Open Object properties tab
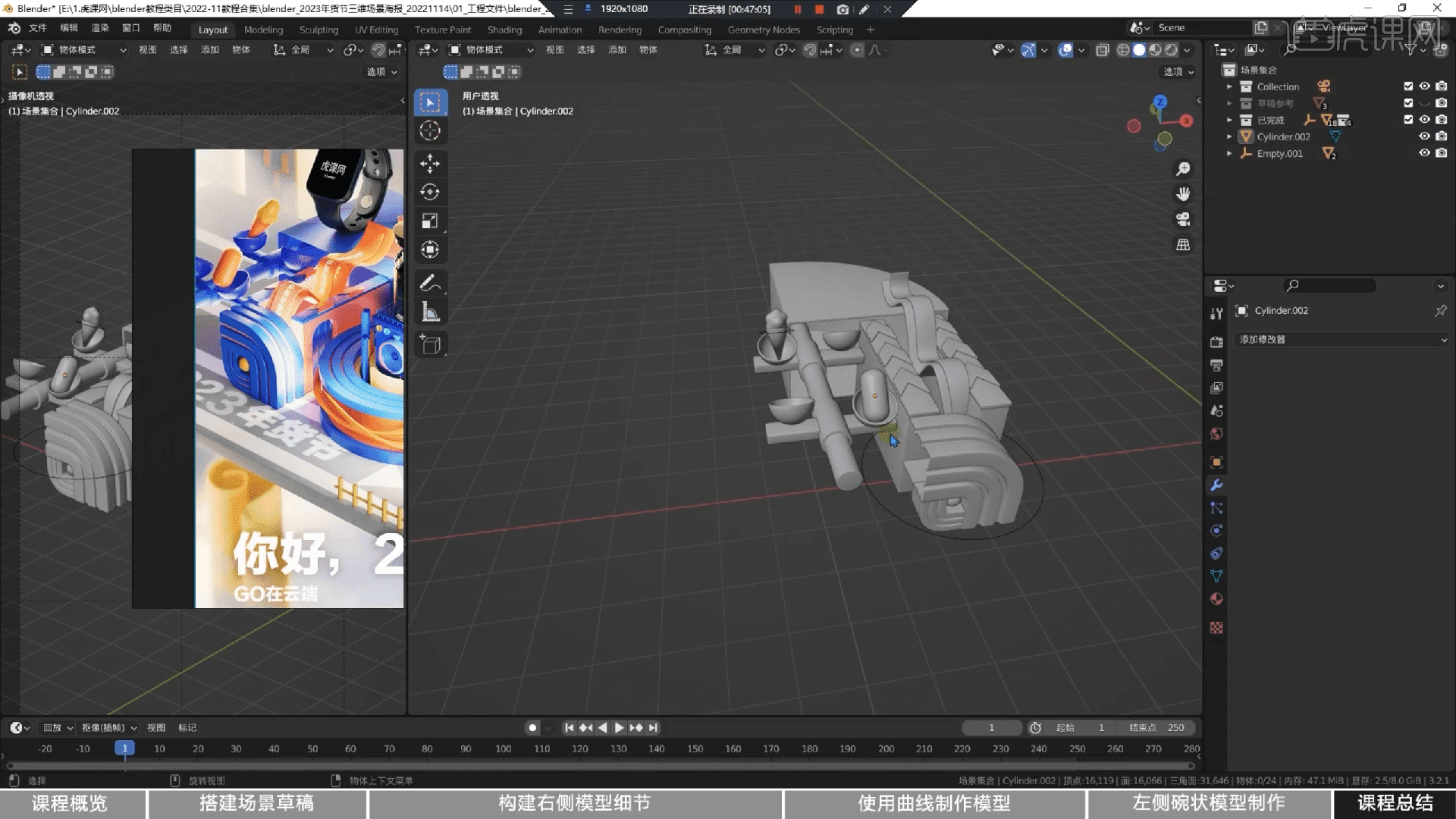Image resolution: width=1456 pixels, height=819 pixels. (x=1216, y=462)
